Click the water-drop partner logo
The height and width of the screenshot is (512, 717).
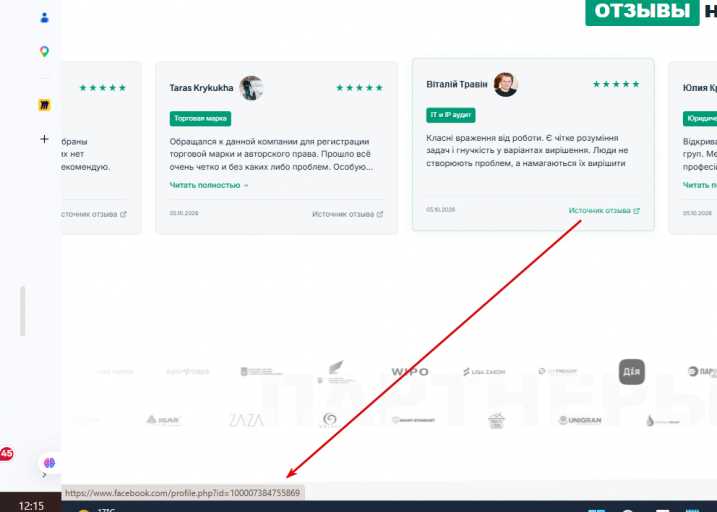(x=663, y=421)
